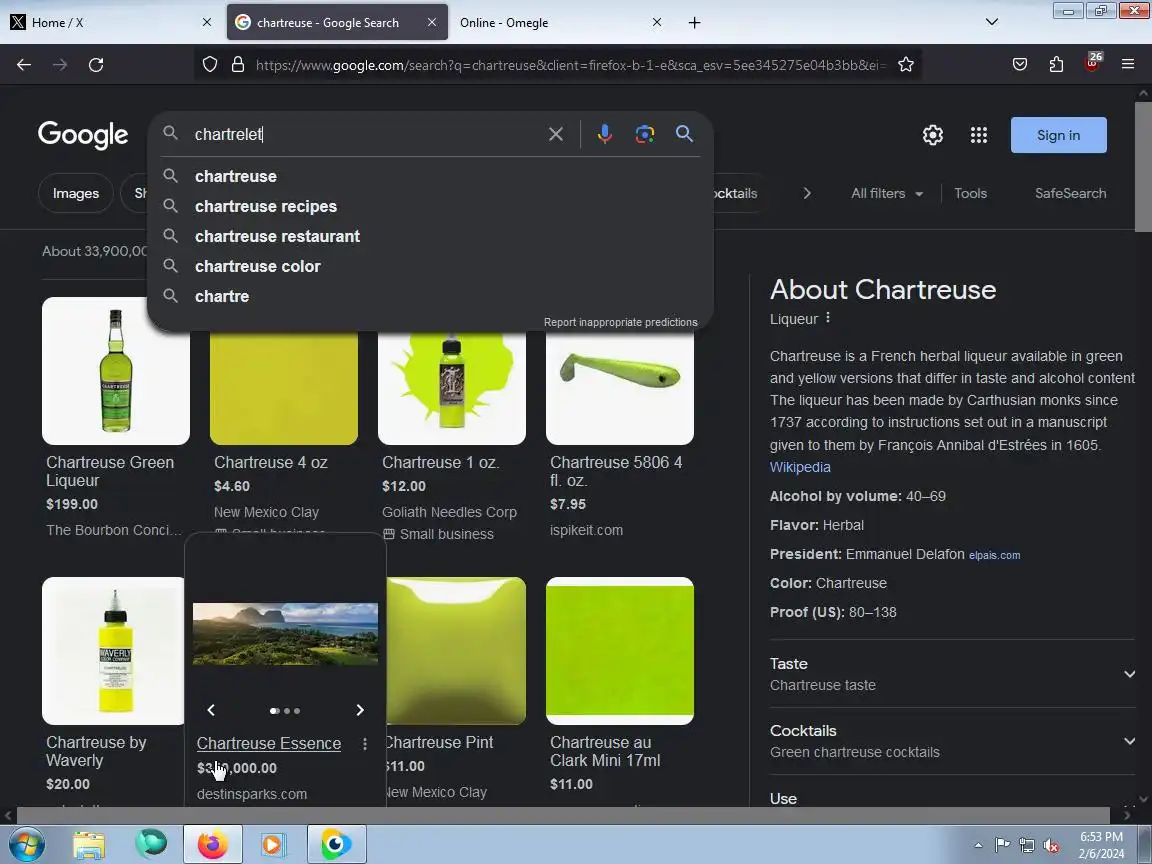Show hidden tray icons arrow
The width and height of the screenshot is (1152, 864).
point(979,846)
